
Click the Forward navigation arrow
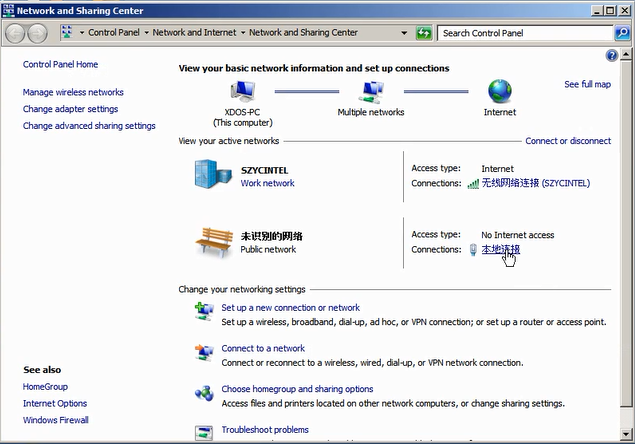pyautogui.click(x=37, y=33)
